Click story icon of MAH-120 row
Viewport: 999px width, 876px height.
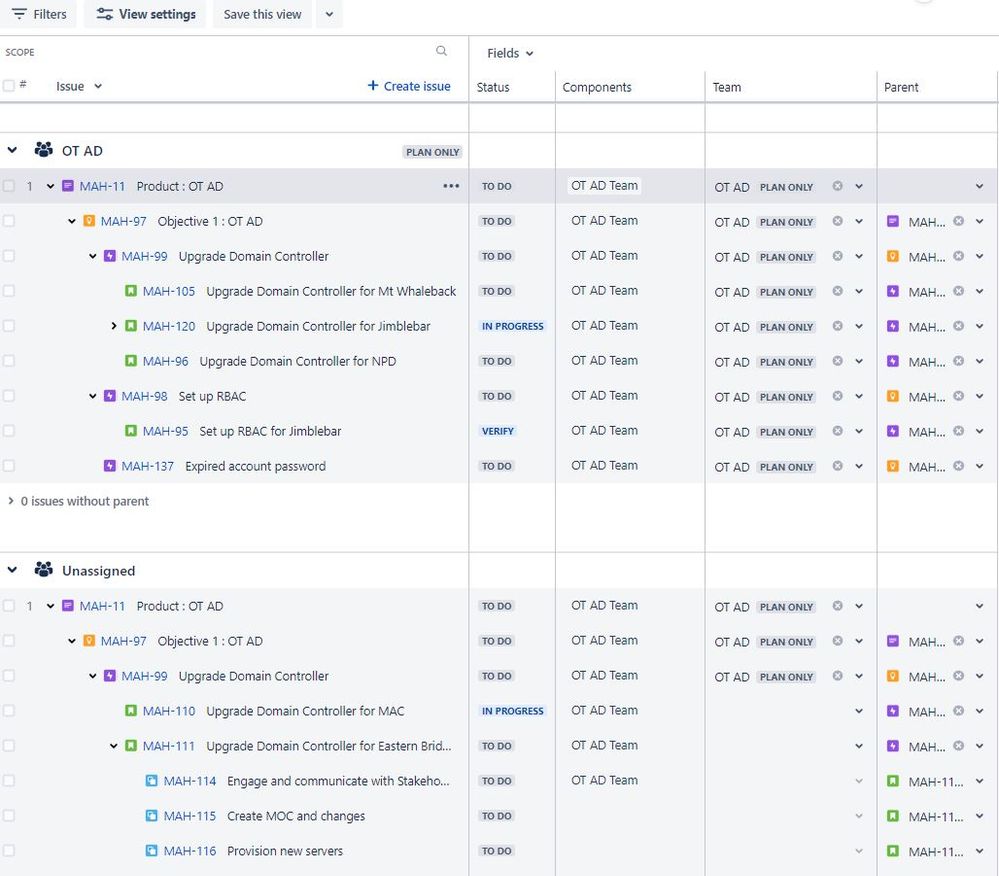pyautogui.click(x=131, y=326)
